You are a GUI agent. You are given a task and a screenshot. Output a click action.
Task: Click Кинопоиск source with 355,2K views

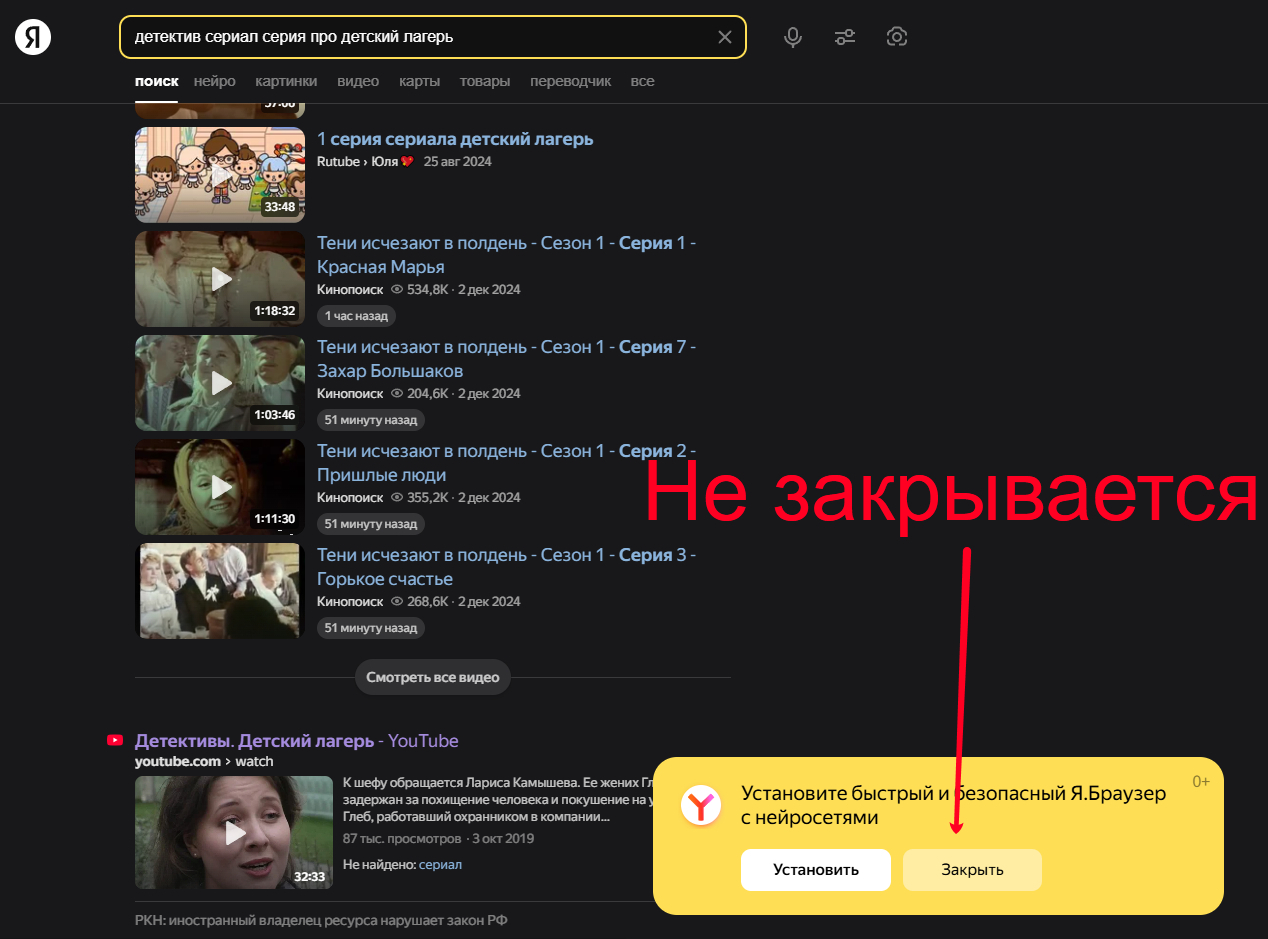point(350,497)
